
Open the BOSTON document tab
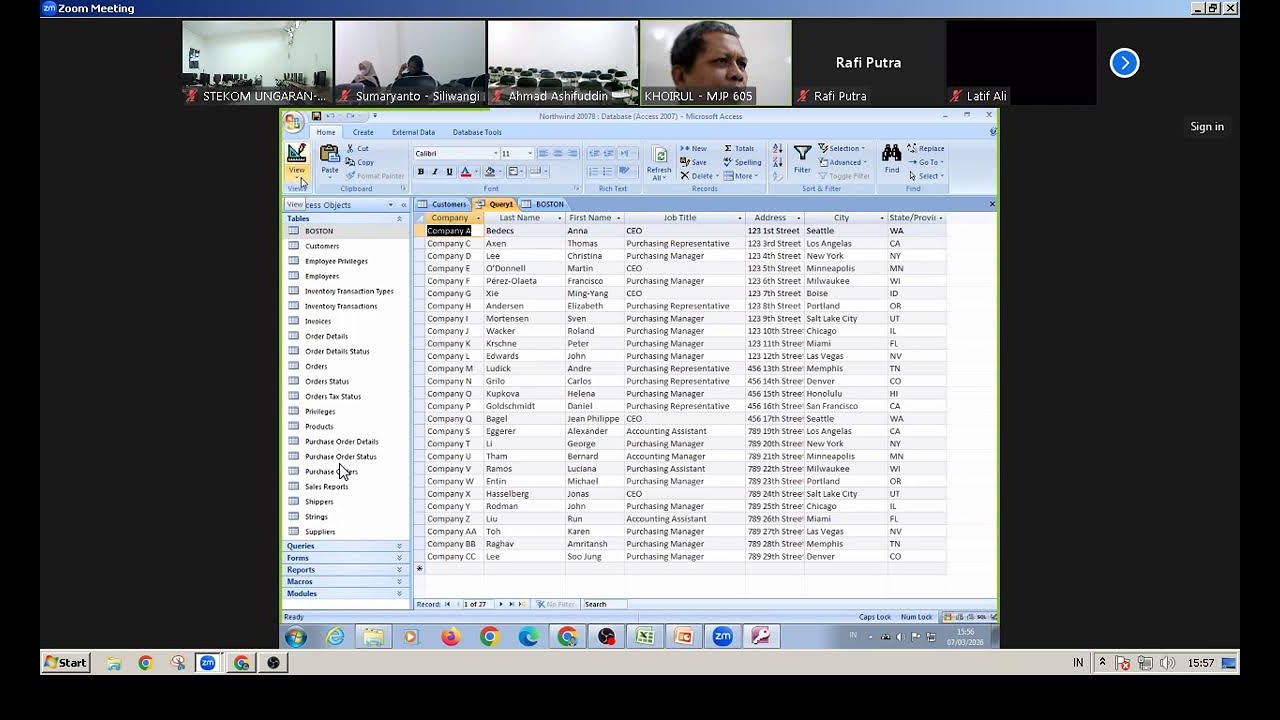coord(544,204)
